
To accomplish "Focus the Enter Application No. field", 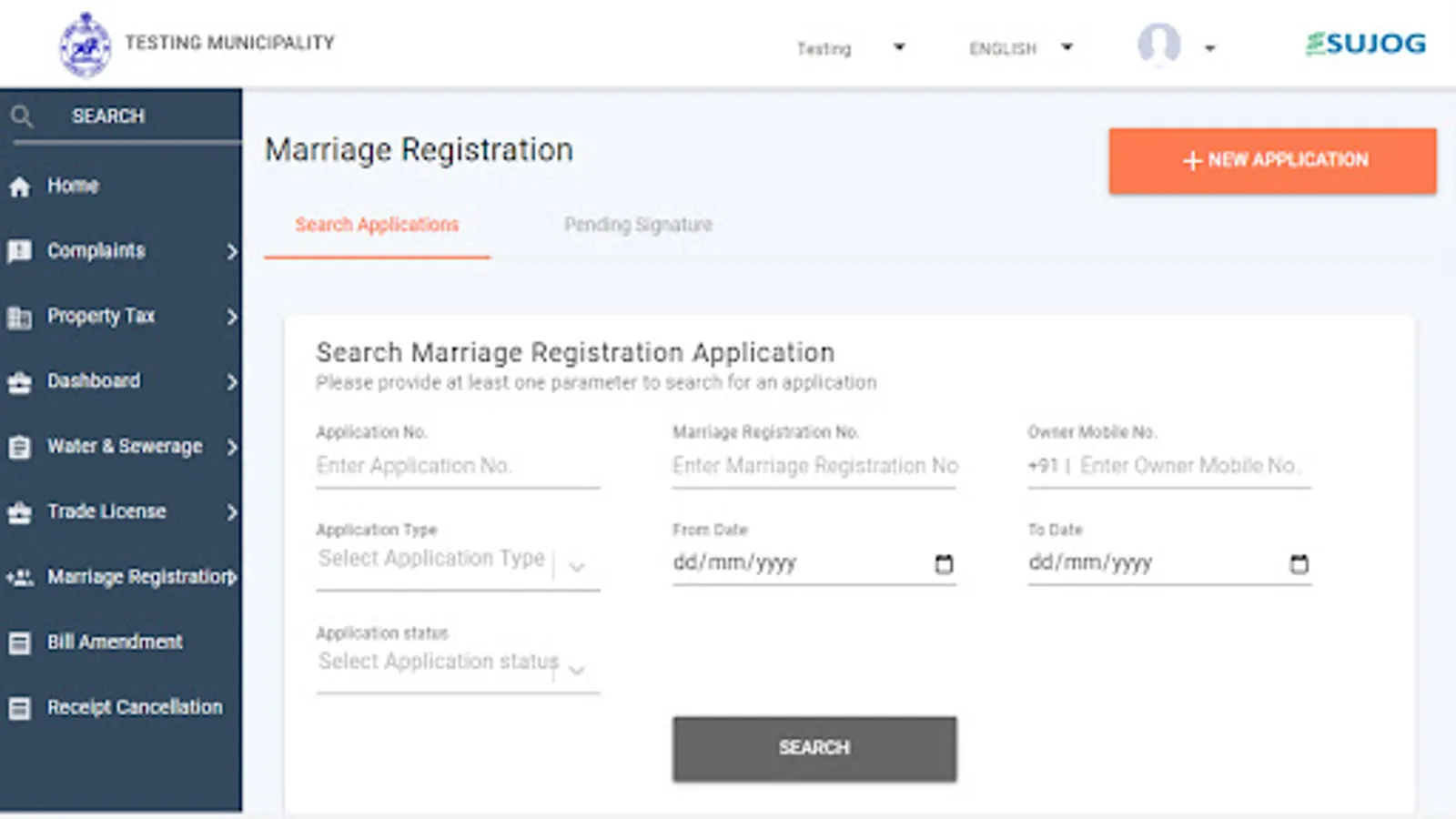I will [x=457, y=466].
